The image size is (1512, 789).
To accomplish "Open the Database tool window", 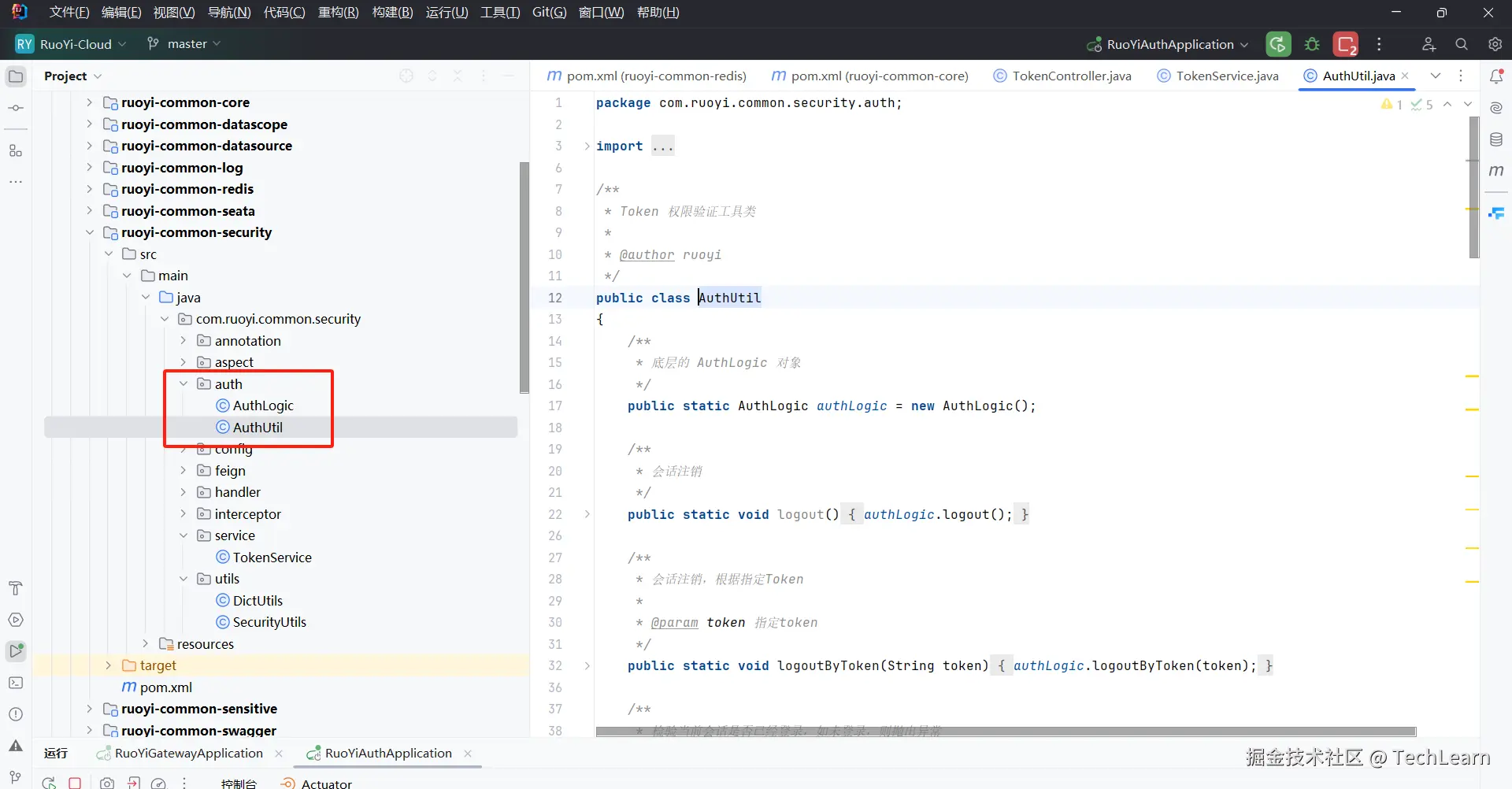I will coord(1496,139).
